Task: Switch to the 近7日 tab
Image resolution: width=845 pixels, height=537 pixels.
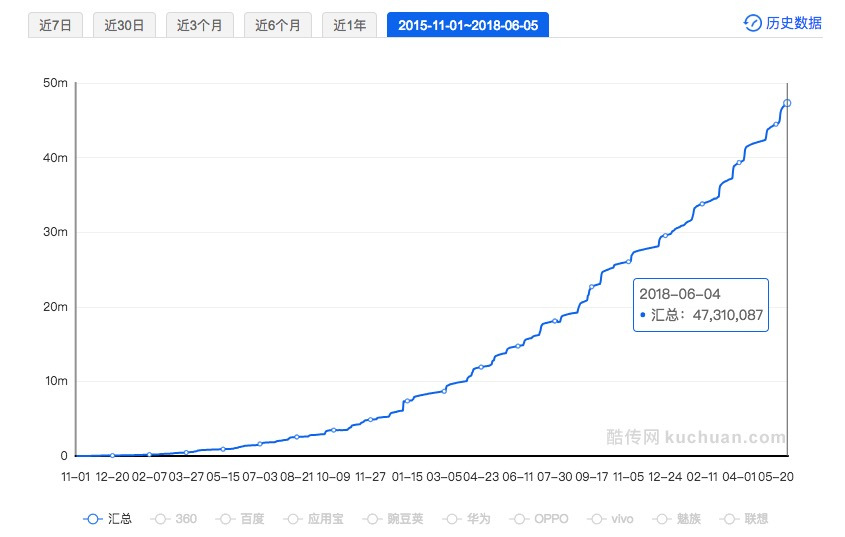Action: [55, 25]
